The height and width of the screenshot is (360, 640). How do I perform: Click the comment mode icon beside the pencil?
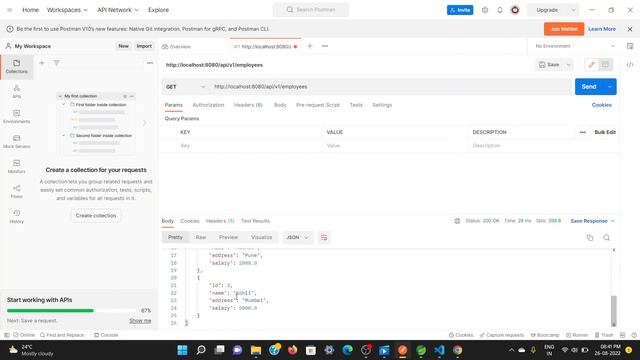(x=605, y=64)
